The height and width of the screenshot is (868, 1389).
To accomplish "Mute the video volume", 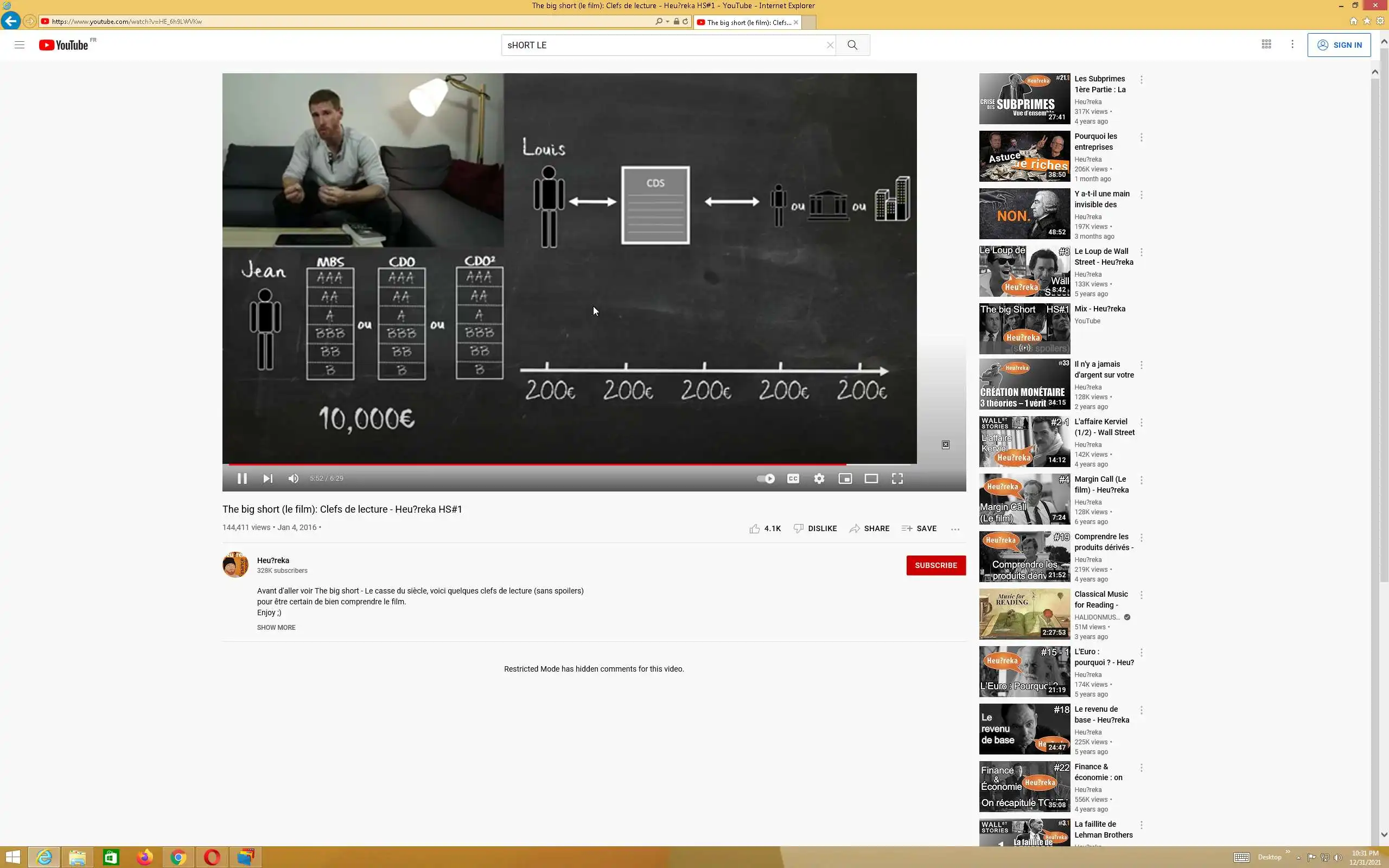I will point(294,478).
